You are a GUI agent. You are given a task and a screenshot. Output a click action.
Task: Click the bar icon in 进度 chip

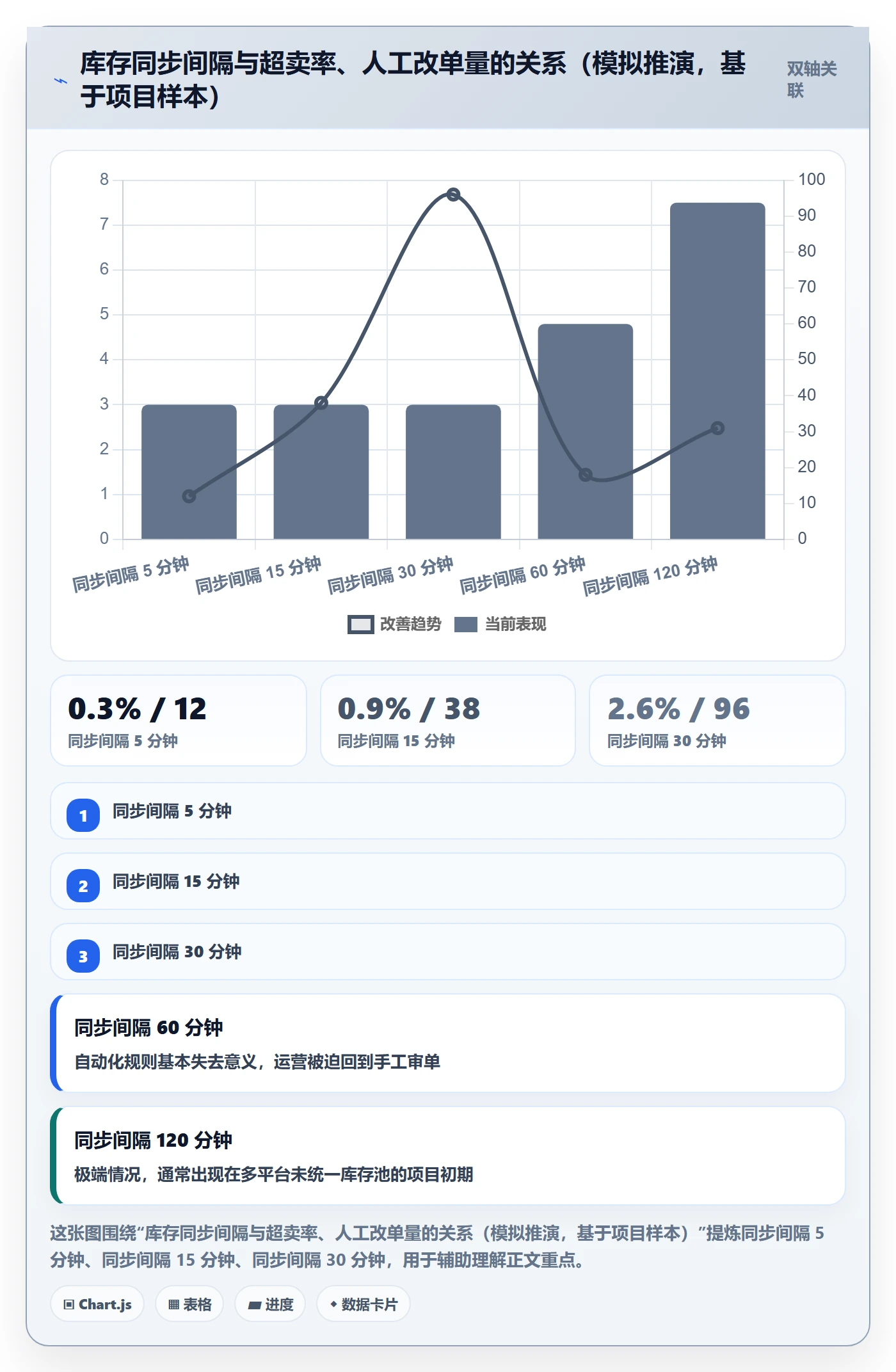[254, 1305]
